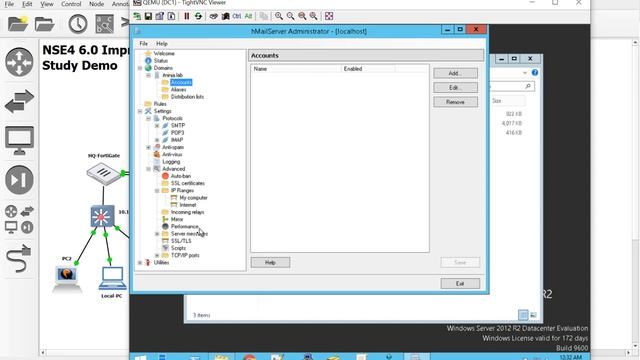The height and width of the screenshot is (360, 640).
Task: Open GNS3 Edit menu
Action: point(27,4)
